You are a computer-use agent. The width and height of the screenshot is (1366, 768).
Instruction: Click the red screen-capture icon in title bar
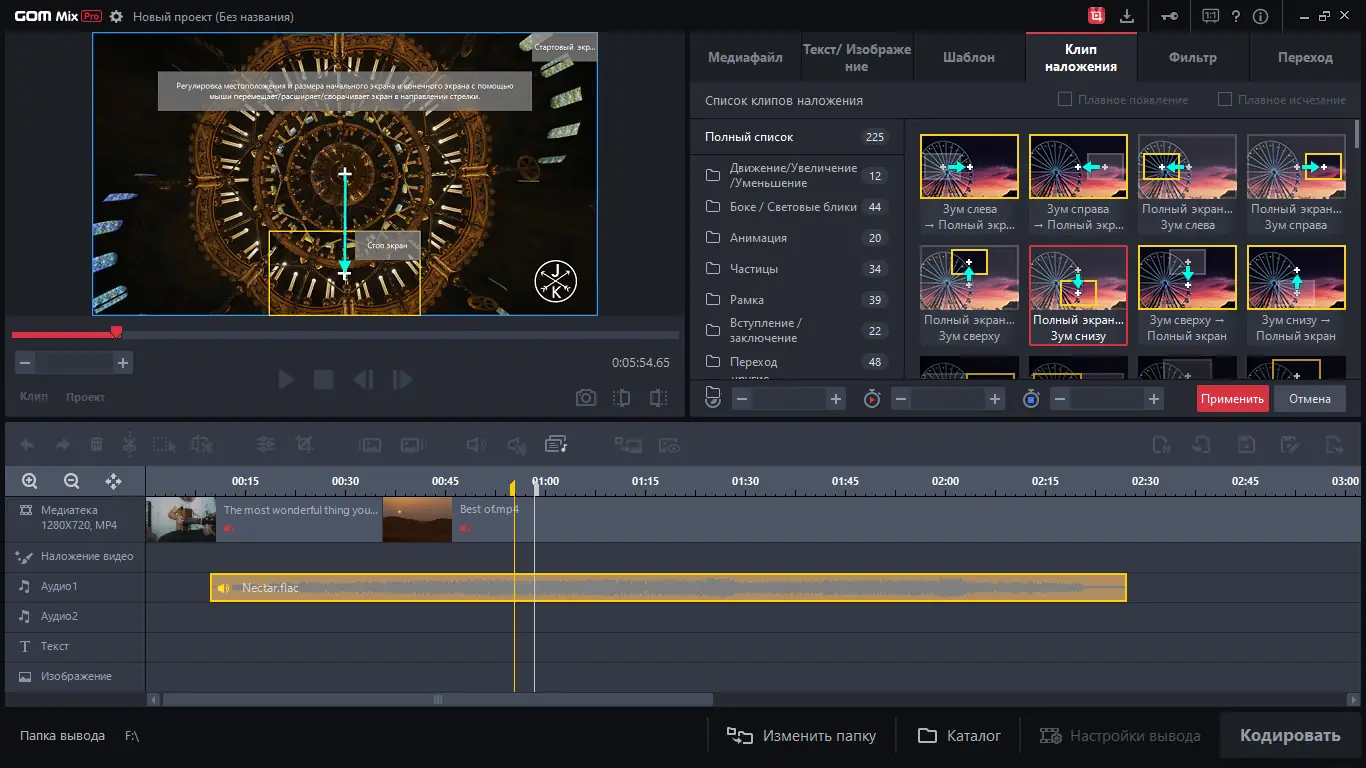click(1097, 16)
